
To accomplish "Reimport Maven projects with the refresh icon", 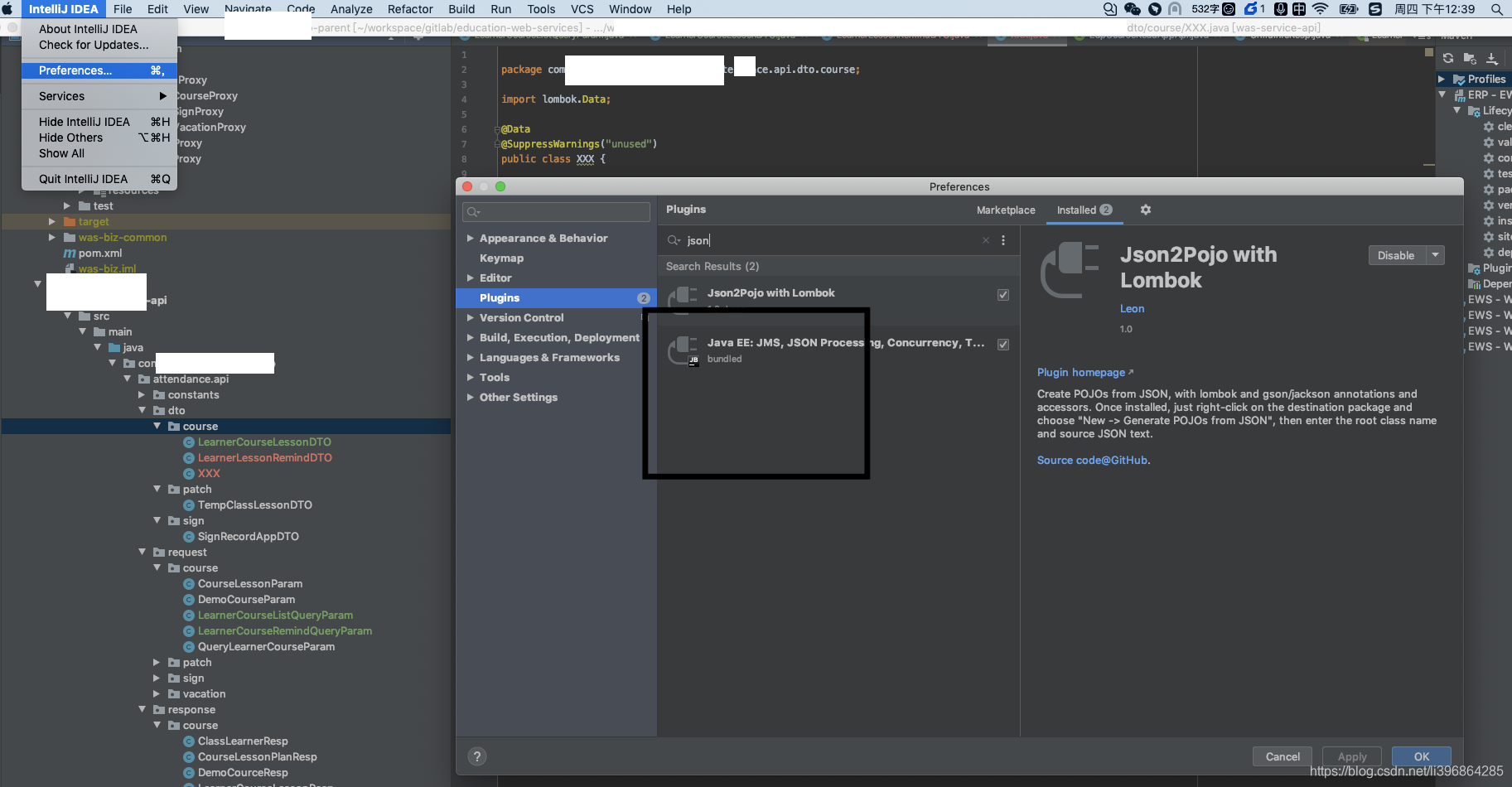I will pyautogui.click(x=1447, y=58).
